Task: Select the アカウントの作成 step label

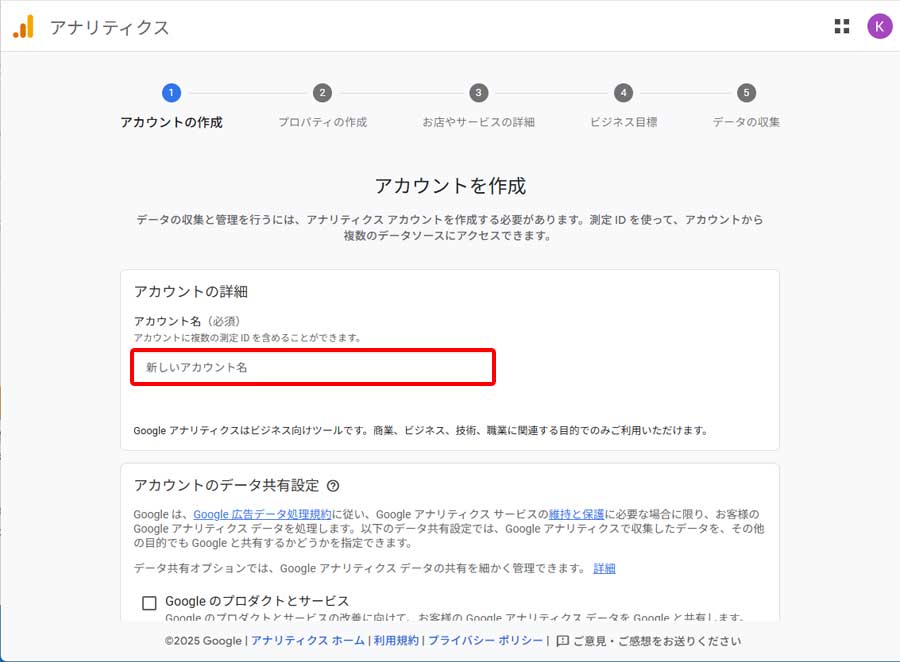Action: (170, 120)
